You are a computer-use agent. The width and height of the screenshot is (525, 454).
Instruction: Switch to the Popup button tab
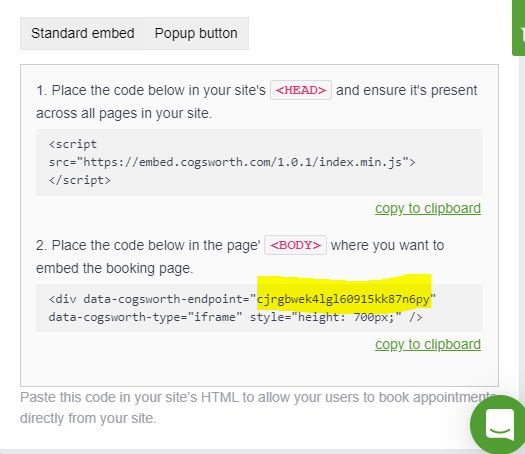click(x=196, y=33)
